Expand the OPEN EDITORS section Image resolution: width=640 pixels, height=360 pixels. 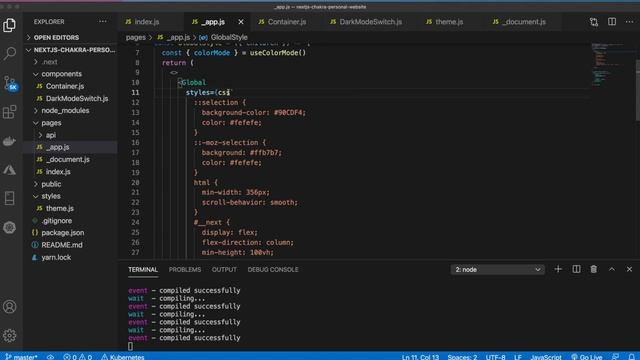pos(70,38)
